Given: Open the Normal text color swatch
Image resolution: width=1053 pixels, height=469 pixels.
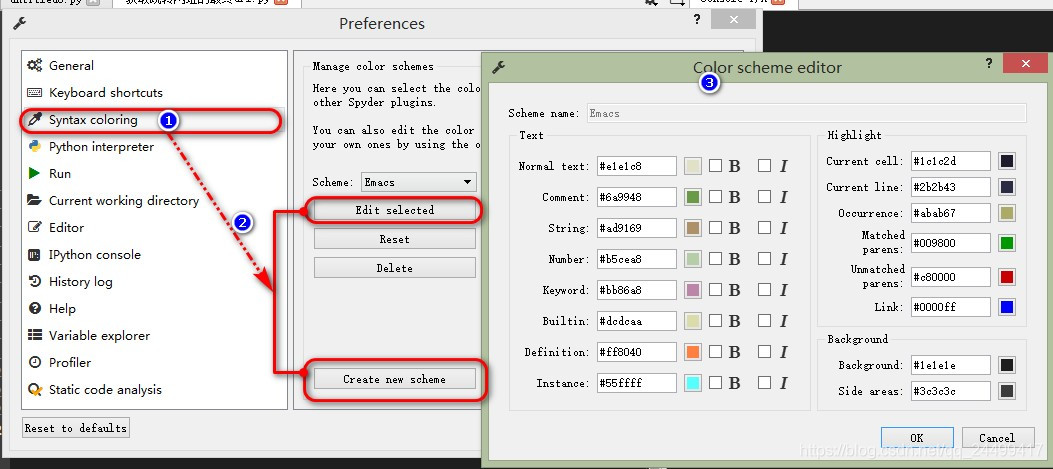Looking at the screenshot, I should click(693, 166).
